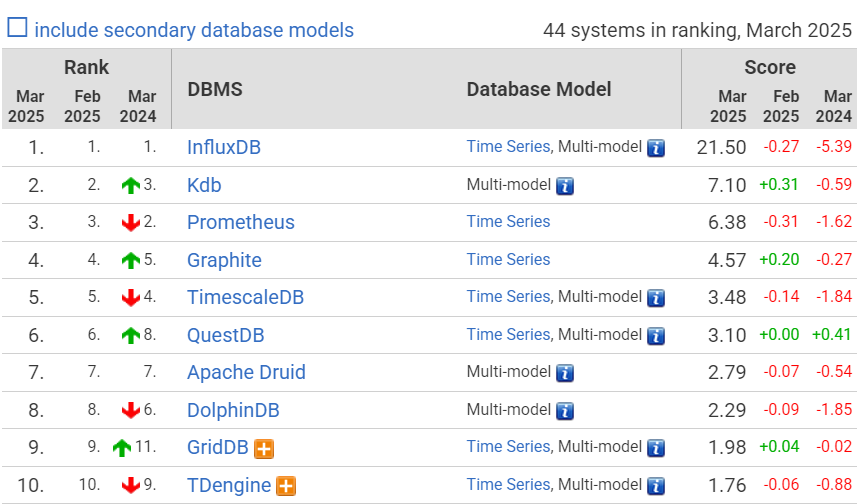Click Kdb score value 7.10
Screen dimensions: 857x504
pos(726,185)
